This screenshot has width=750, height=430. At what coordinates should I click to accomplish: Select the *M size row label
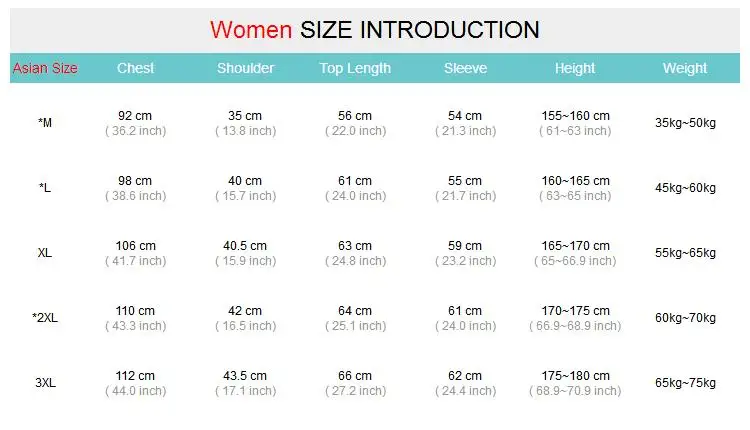tap(45, 123)
